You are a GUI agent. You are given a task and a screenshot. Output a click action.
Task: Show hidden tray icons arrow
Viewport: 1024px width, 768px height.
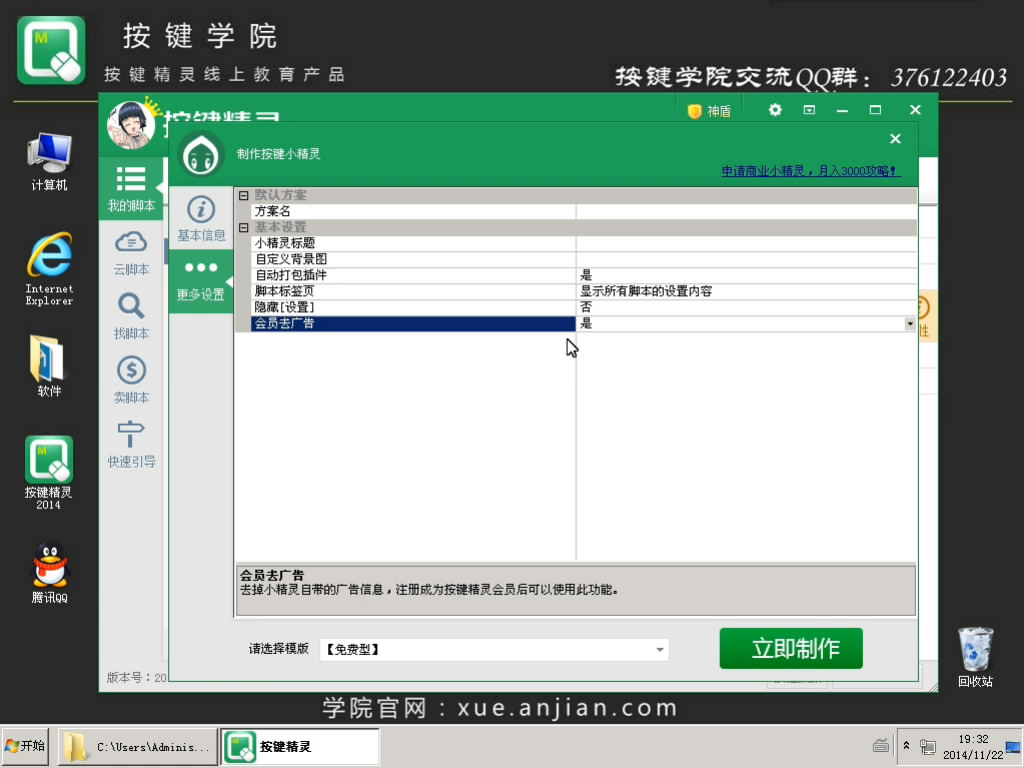[x=906, y=746]
